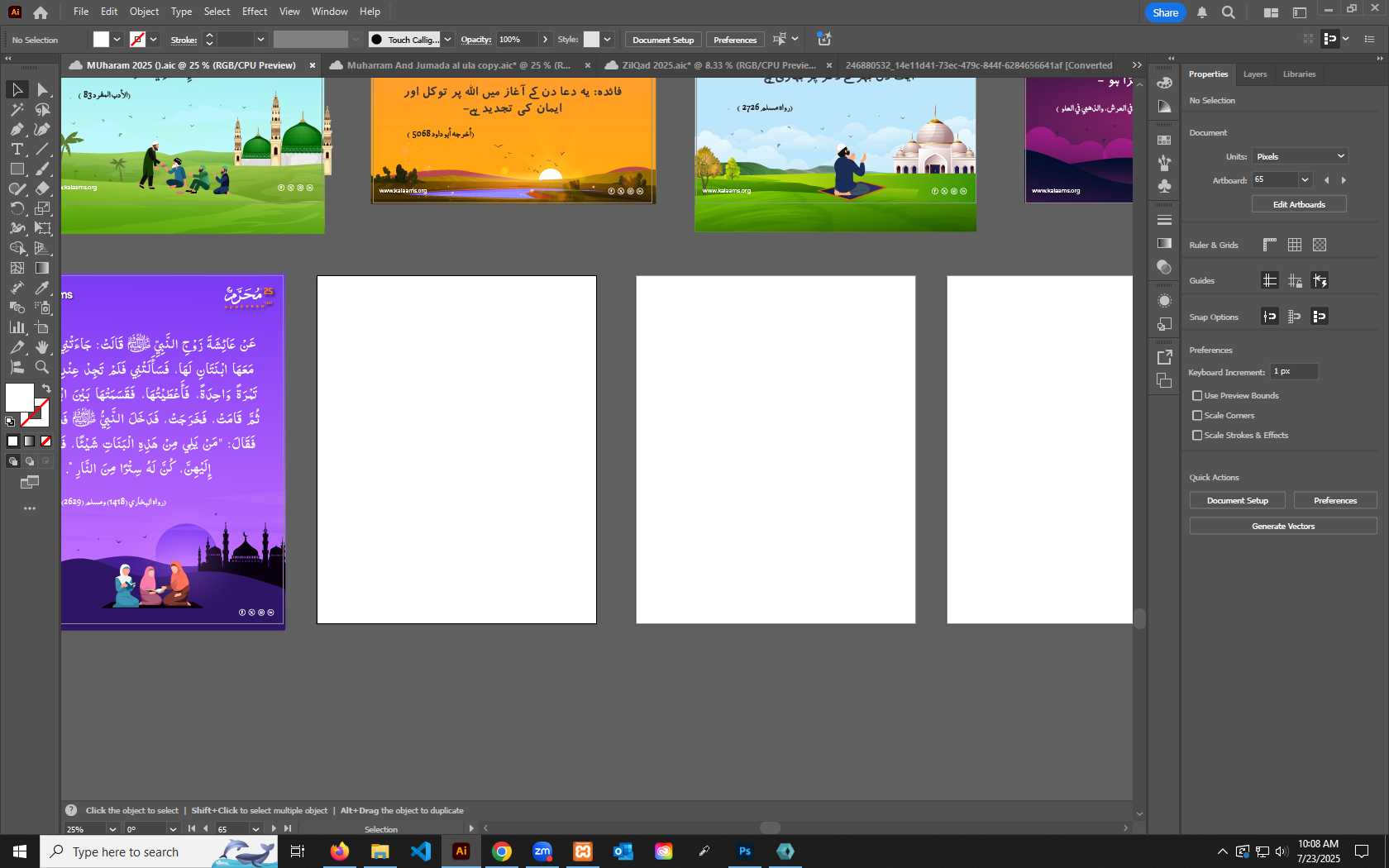Select the Magic Wand tool
1389x868 pixels.
tap(17, 109)
